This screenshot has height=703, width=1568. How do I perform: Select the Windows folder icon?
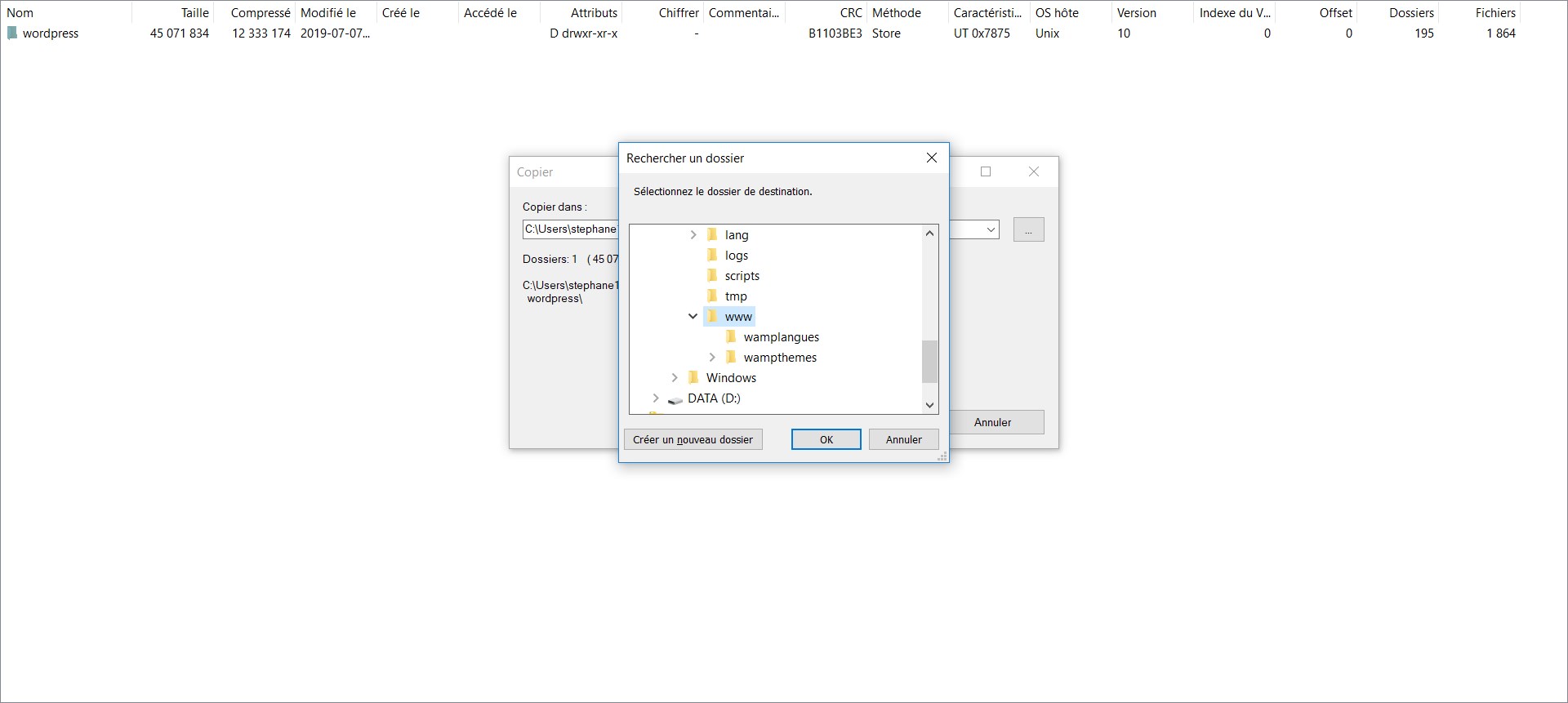pyautogui.click(x=693, y=378)
